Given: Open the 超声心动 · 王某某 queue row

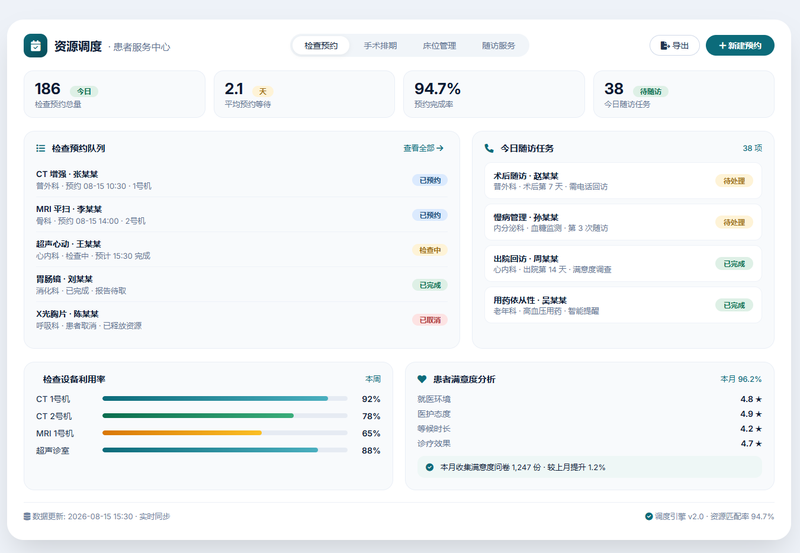Looking at the screenshot, I should (242, 250).
